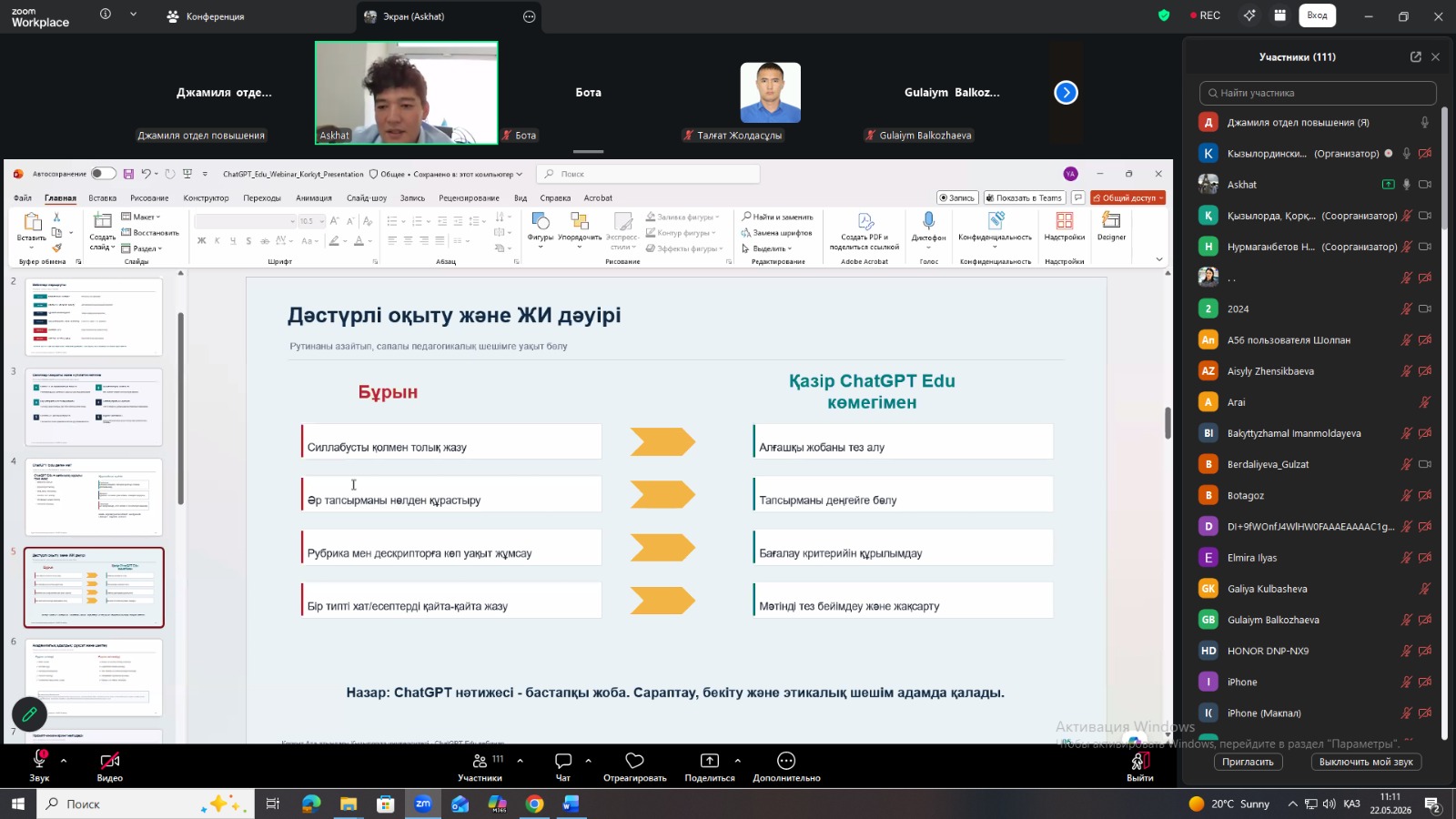
Task: Open the Надстройки add-ins icon
Action: coord(1064,227)
